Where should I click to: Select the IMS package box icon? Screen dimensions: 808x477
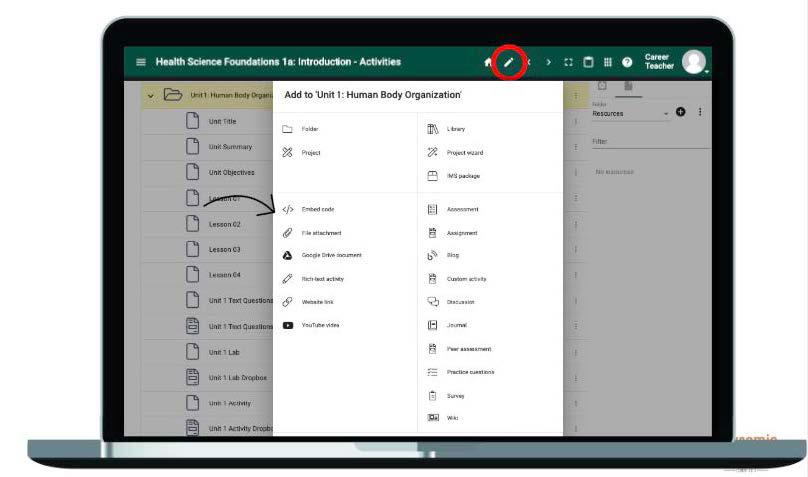point(432,176)
